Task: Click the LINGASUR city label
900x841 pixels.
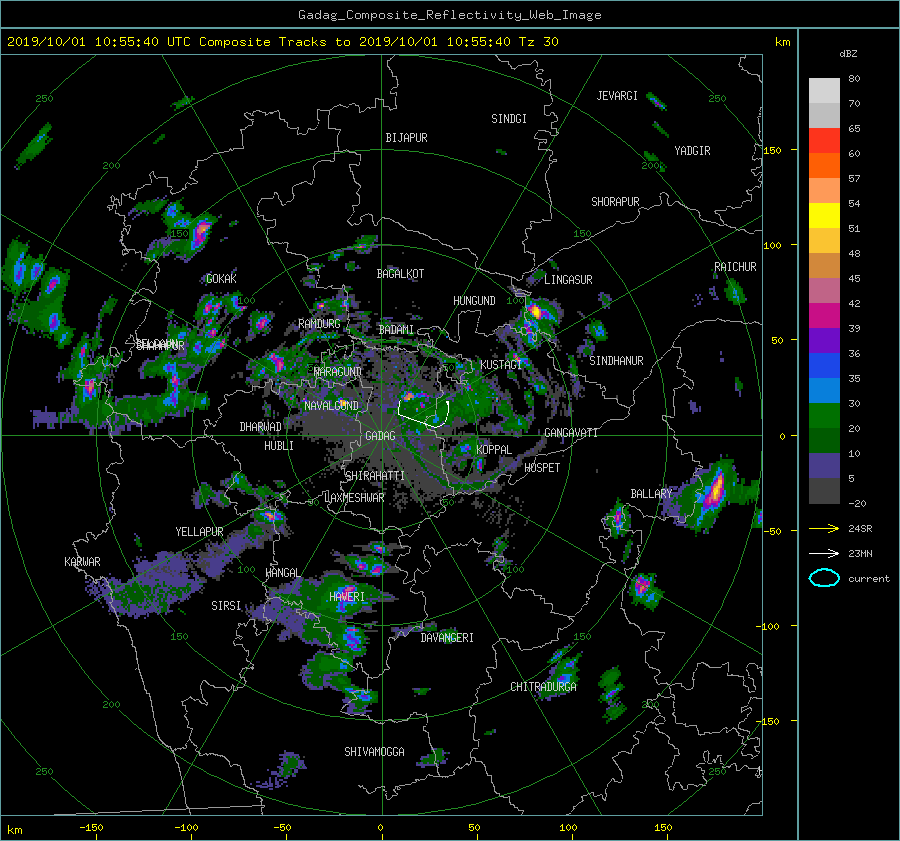Action: pos(568,280)
